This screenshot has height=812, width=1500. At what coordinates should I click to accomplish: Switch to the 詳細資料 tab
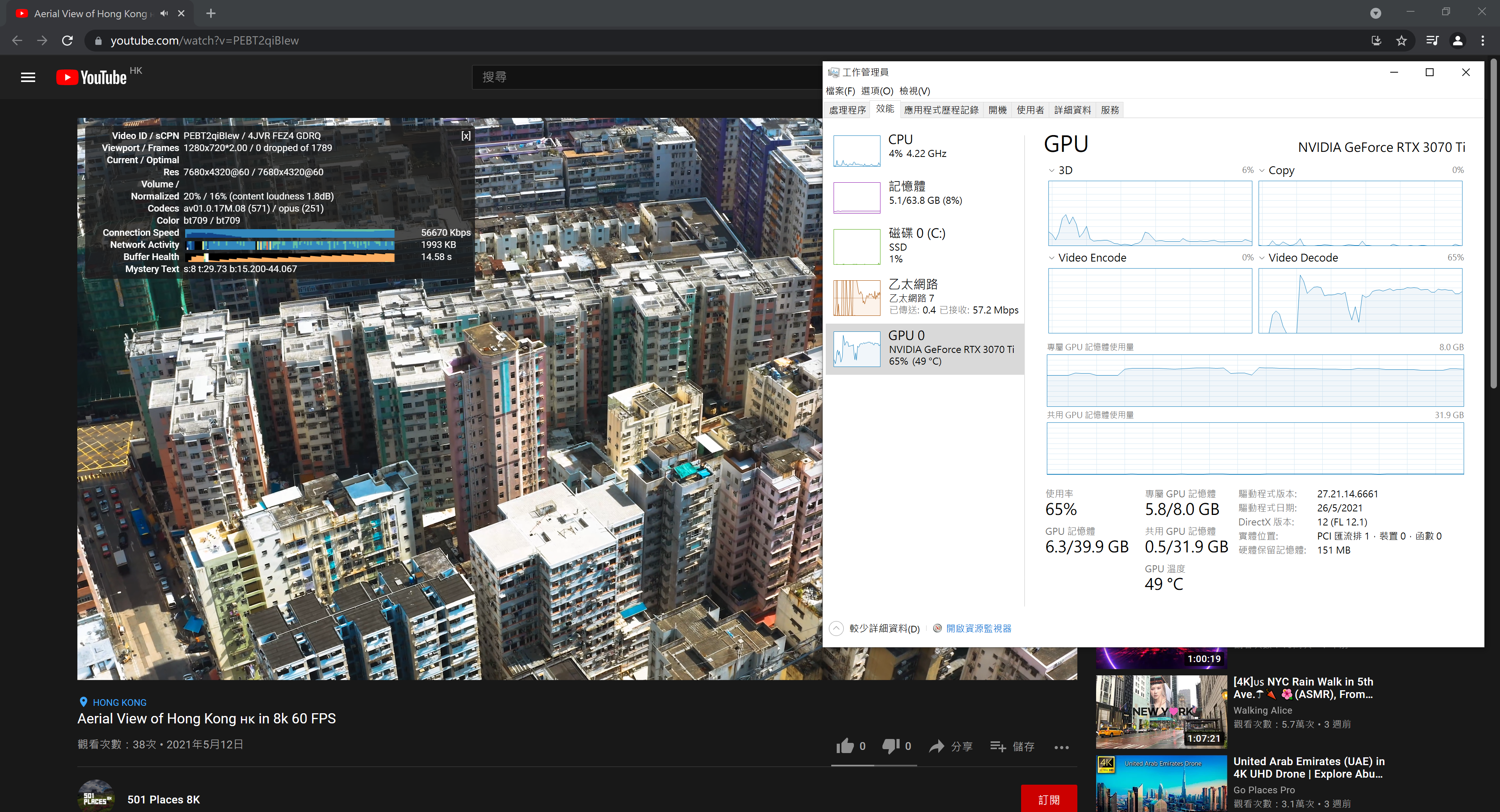pos(1073,110)
